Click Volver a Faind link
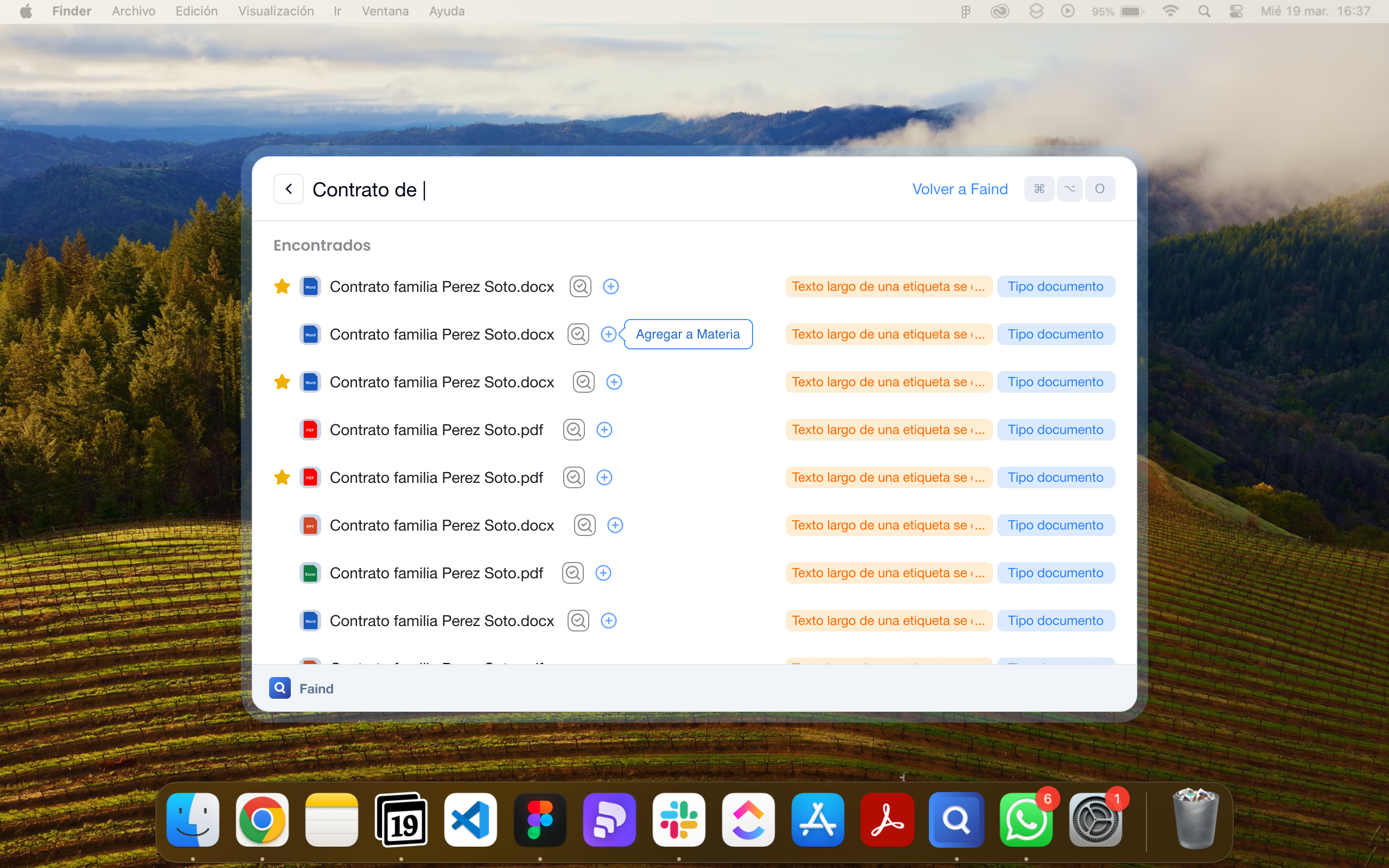Image resolution: width=1389 pixels, height=868 pixels. coord(960,189)
